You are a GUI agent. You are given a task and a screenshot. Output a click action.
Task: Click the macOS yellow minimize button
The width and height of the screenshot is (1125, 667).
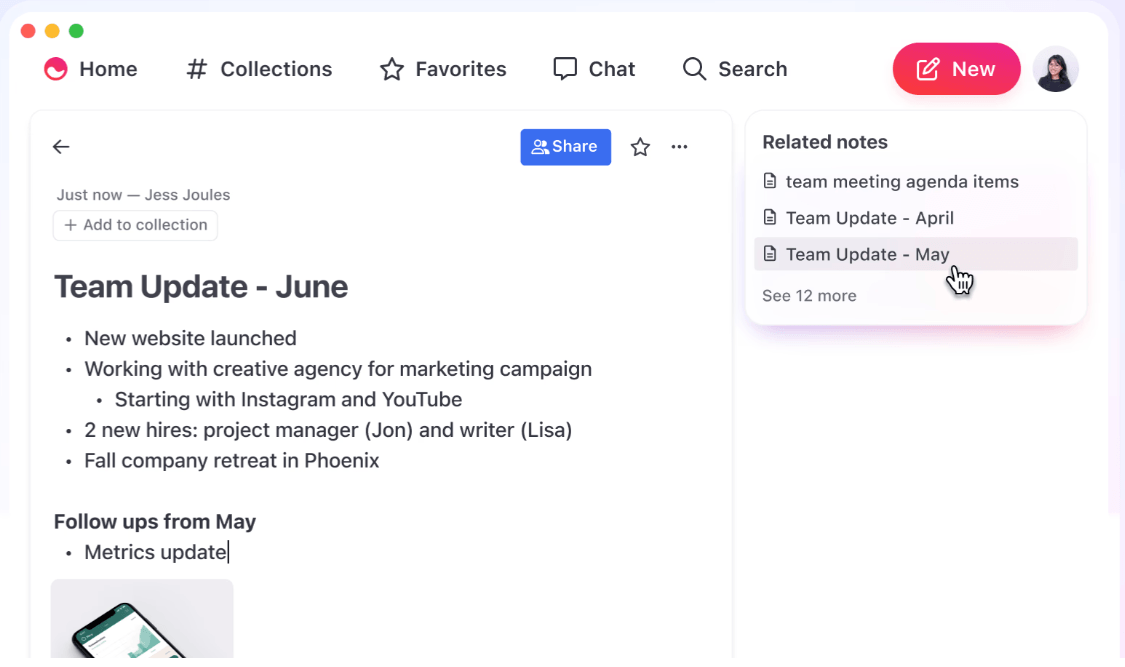[x=52, y=31]
